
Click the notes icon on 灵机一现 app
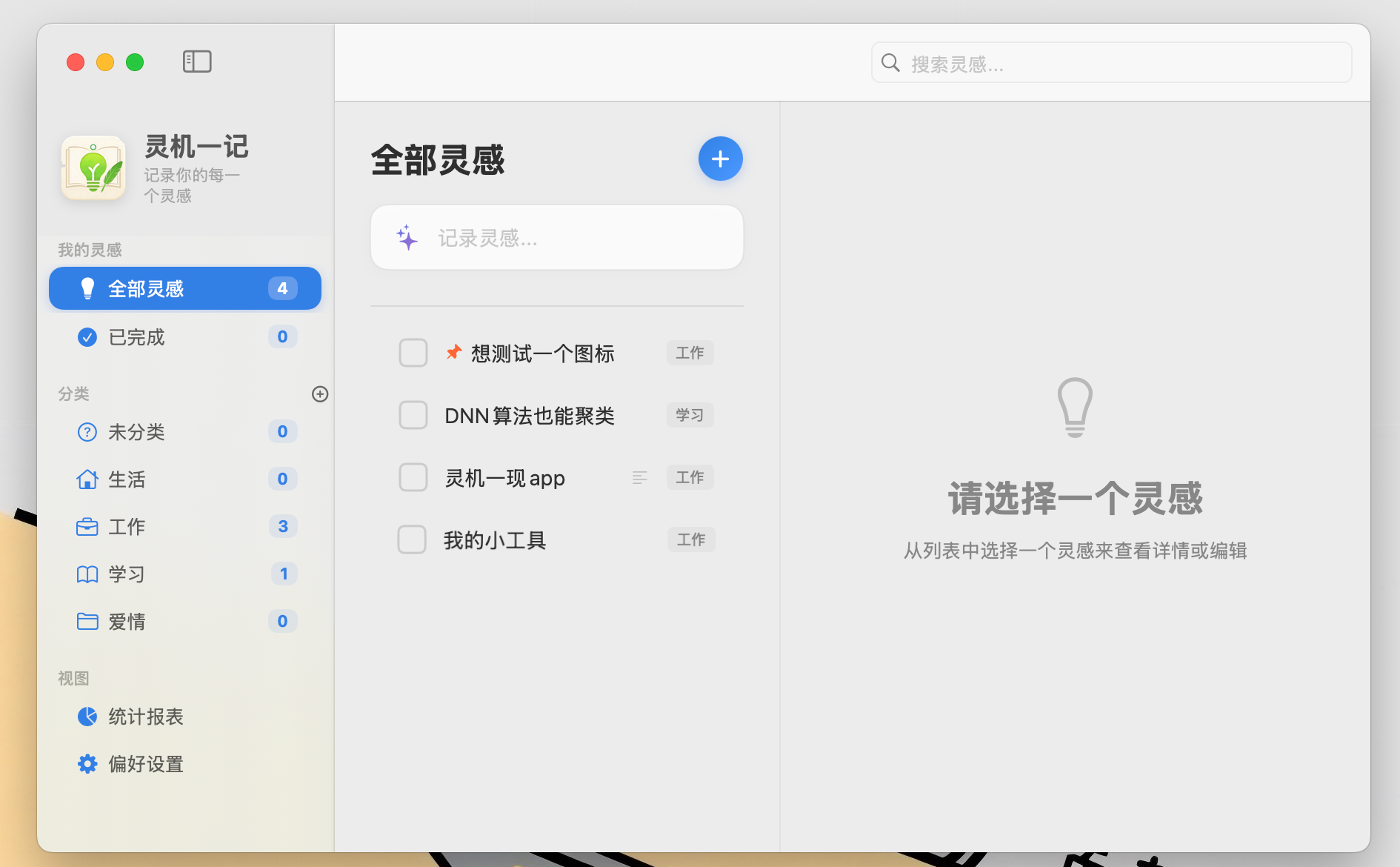tap(640, 478)
